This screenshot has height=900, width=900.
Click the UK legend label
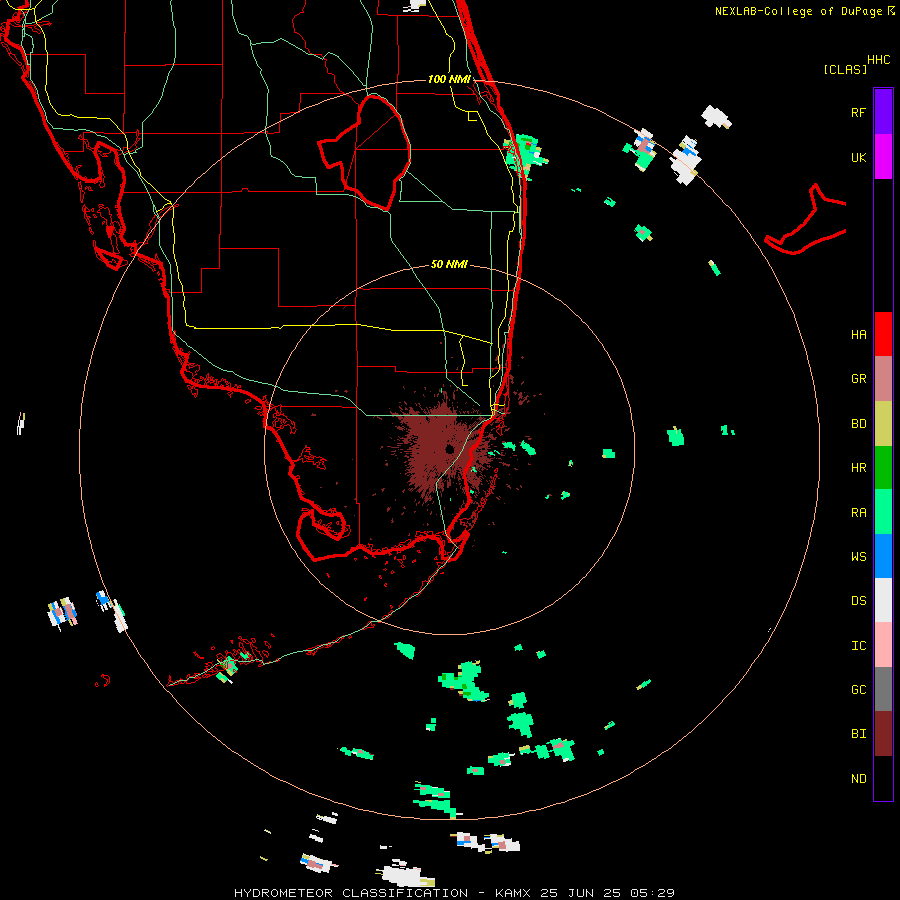858,157
